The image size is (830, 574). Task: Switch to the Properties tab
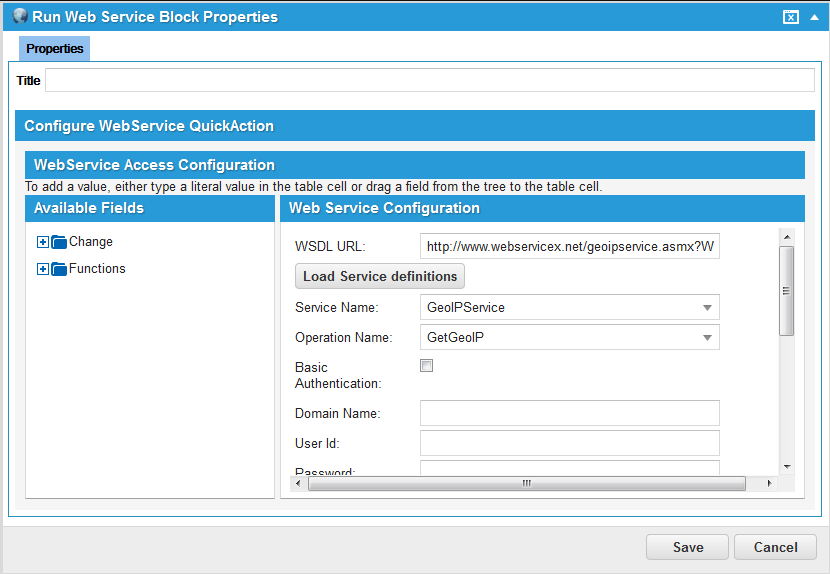54,49
